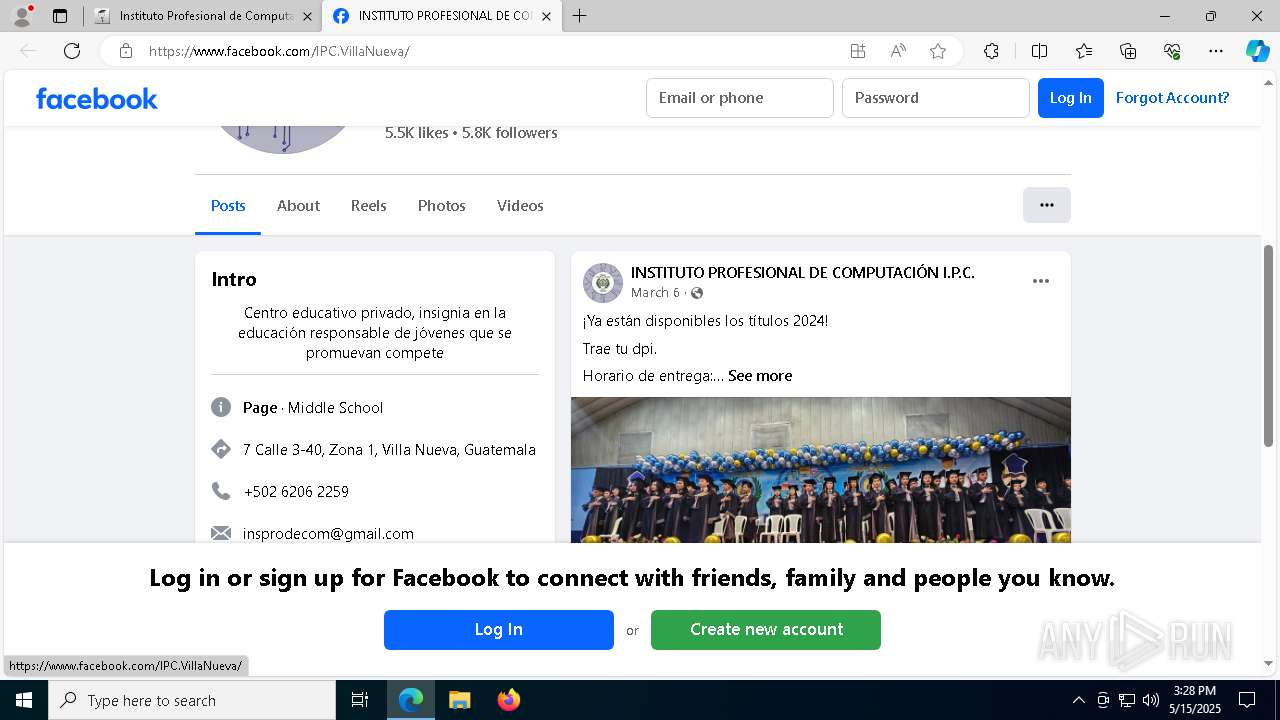Click the email insprodecom@gmail.com
The width and height of the screenshot is (1280, 720).
(x=328, y=534)
